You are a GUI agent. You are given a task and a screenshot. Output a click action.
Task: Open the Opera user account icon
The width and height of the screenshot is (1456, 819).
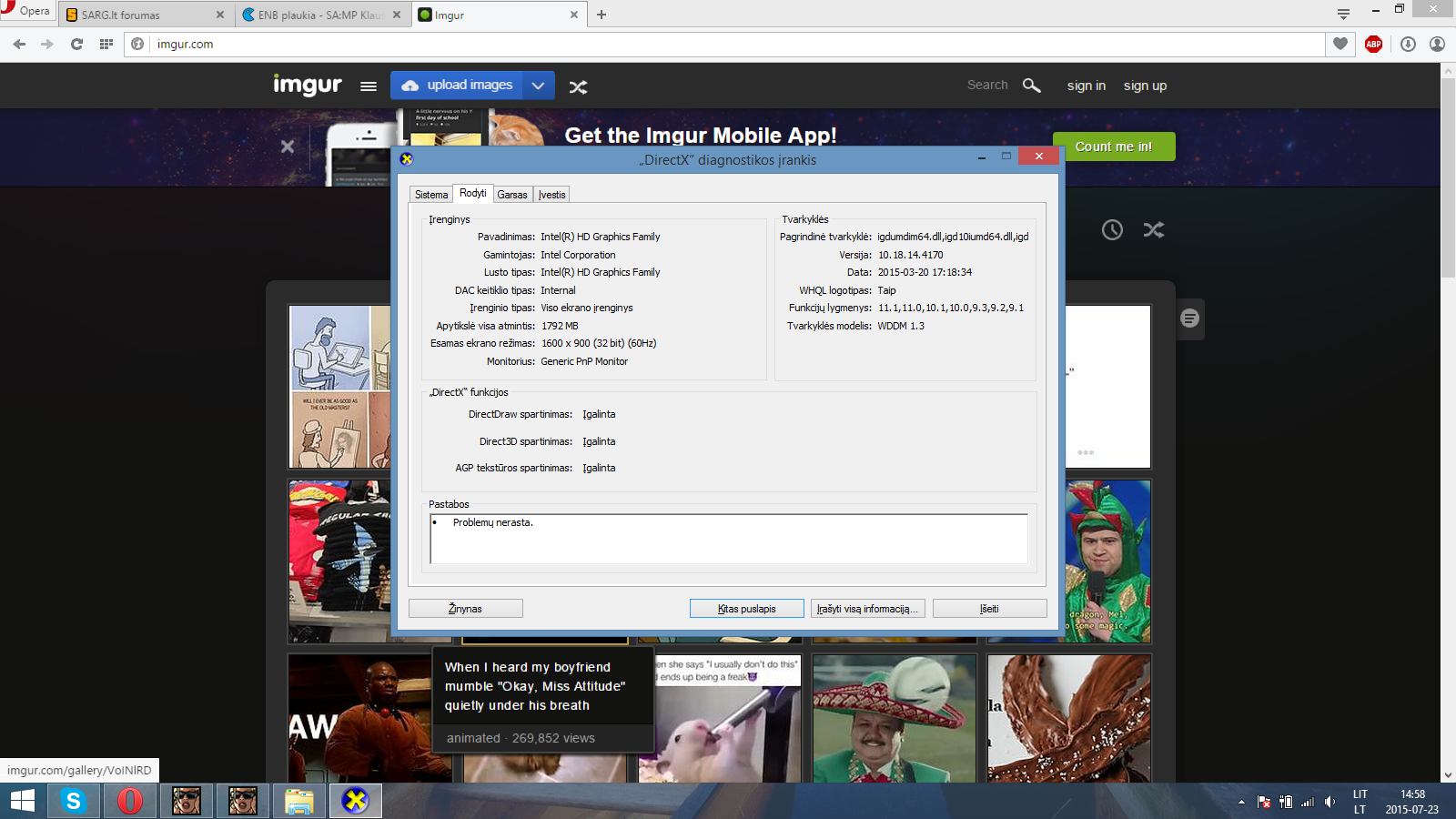(1437, 44)
